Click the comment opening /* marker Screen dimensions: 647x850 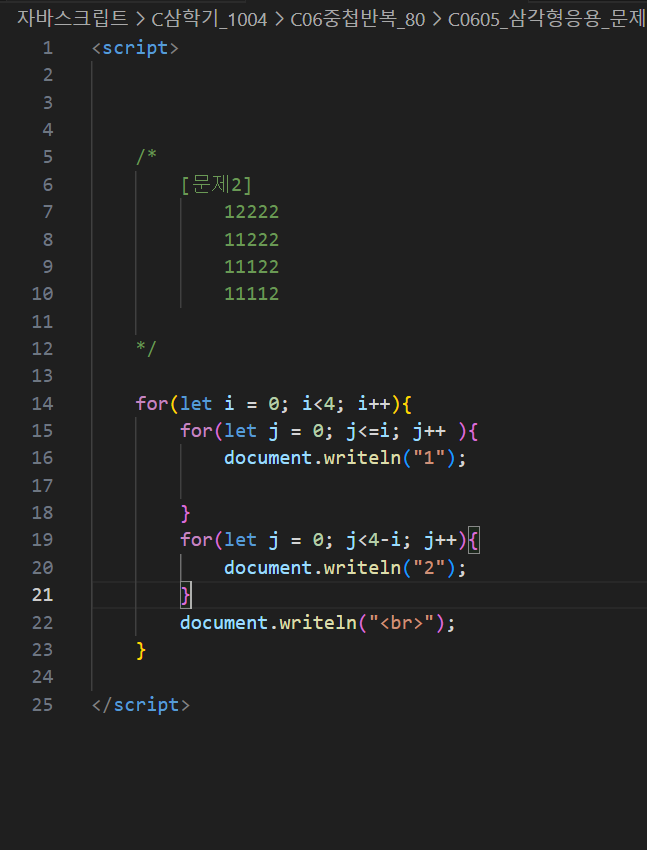point(146,157)
